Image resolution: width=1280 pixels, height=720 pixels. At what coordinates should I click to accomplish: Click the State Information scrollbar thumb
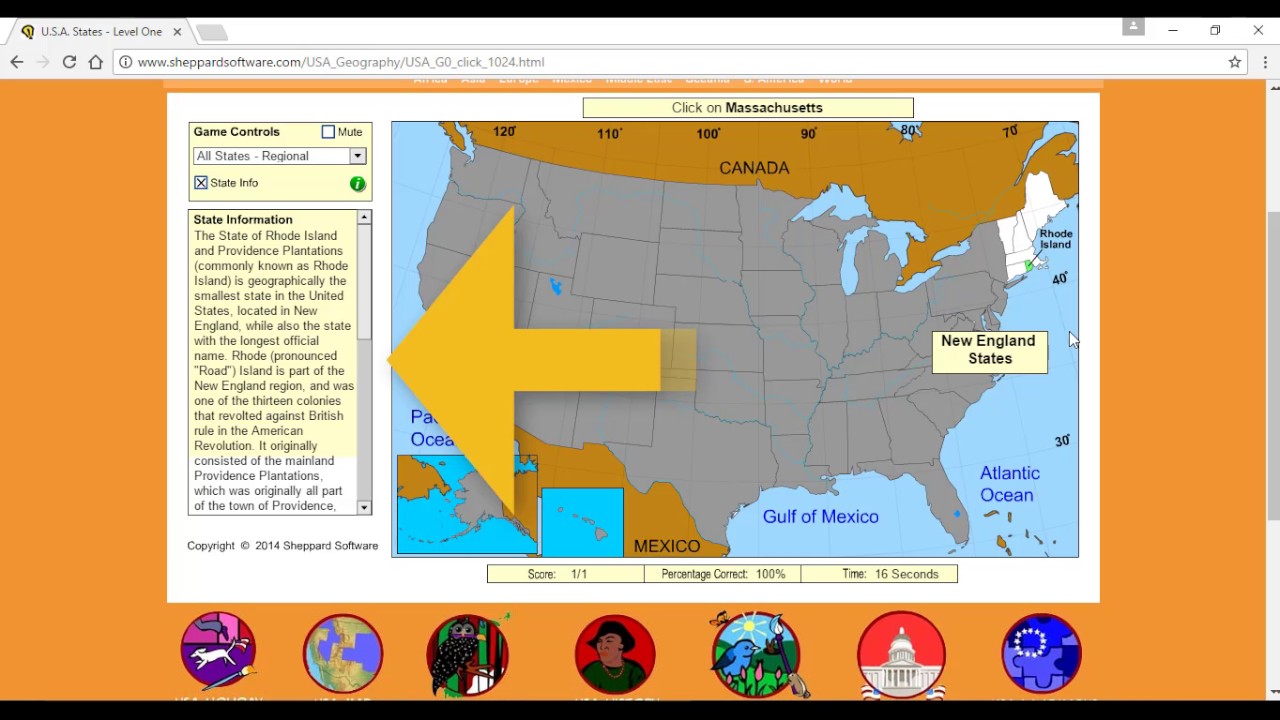[364, 282]
